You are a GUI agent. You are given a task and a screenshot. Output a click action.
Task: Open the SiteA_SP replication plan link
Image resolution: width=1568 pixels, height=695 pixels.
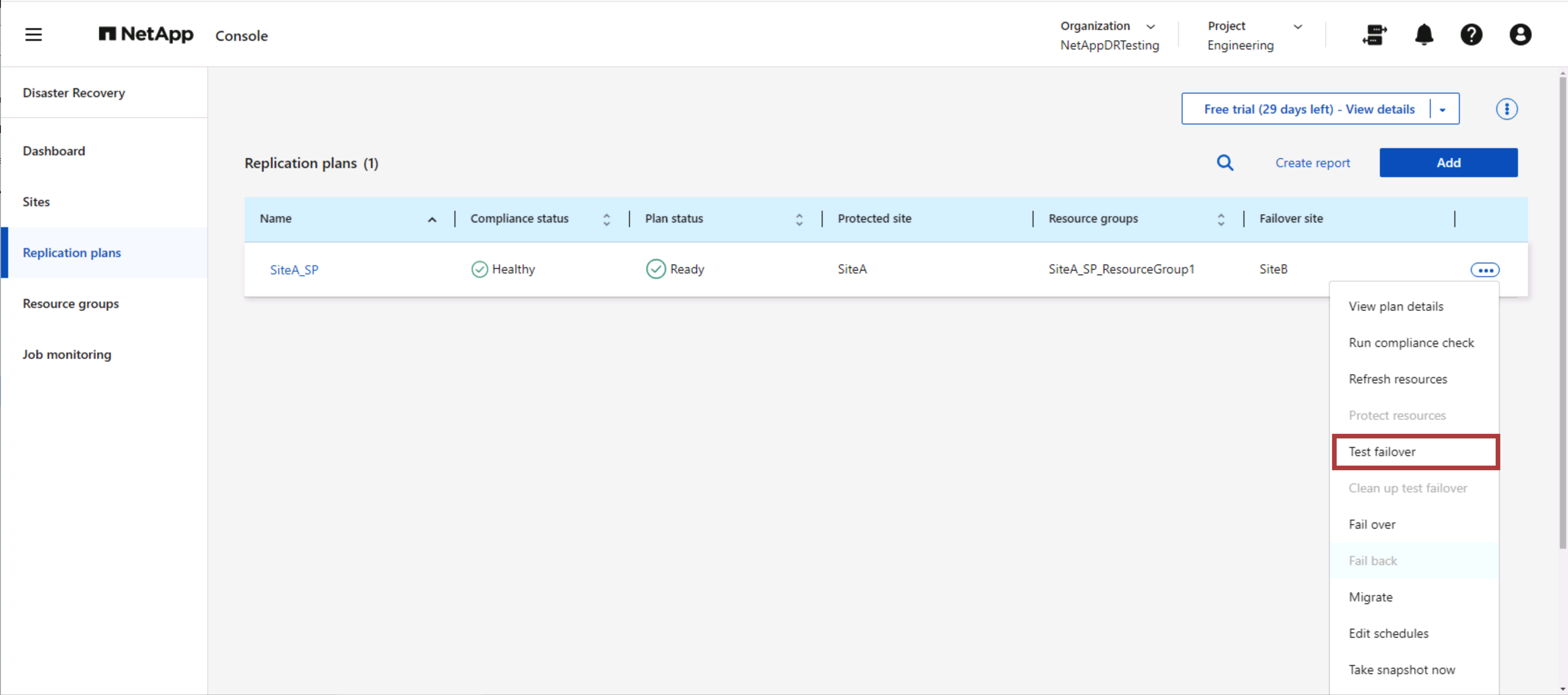[294, 270]
